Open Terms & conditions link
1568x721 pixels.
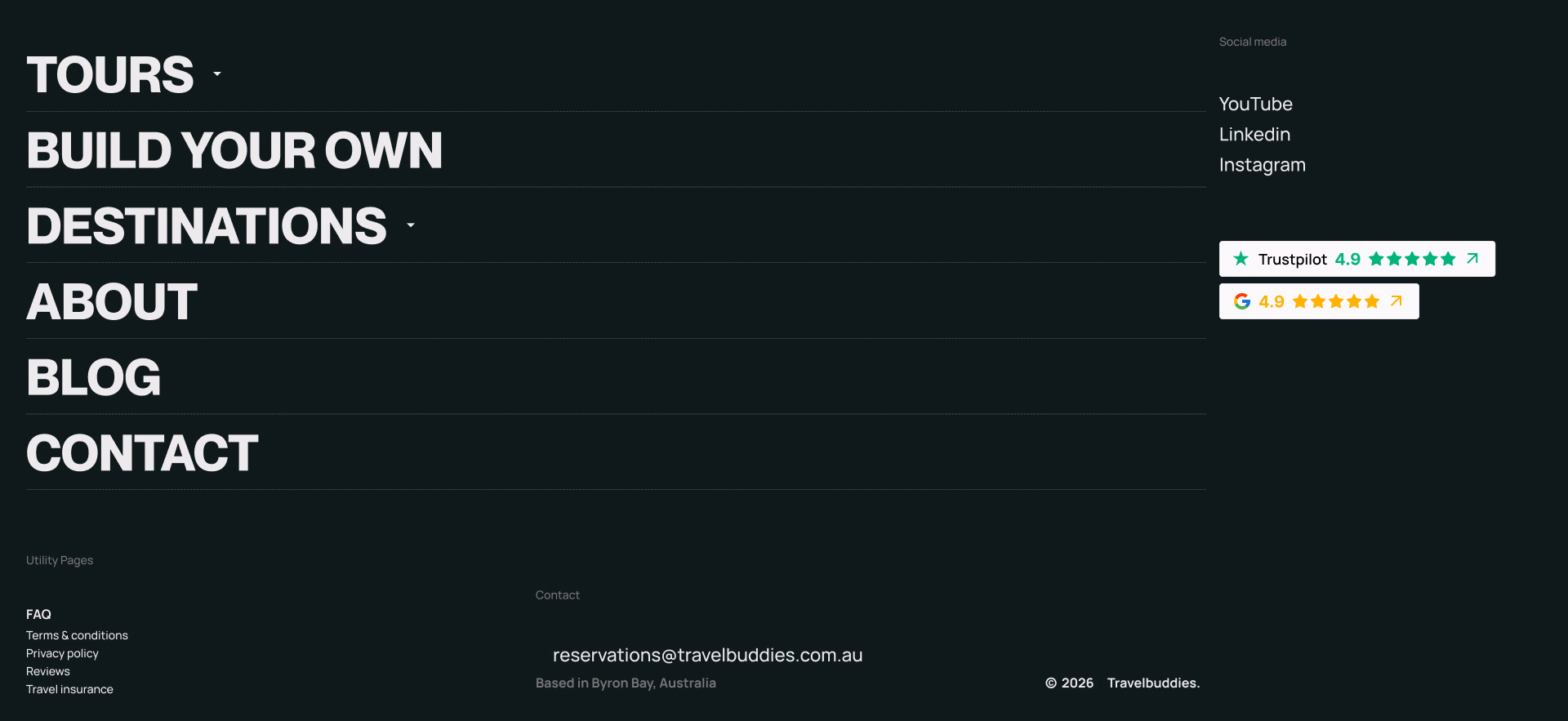click(77, 635)
